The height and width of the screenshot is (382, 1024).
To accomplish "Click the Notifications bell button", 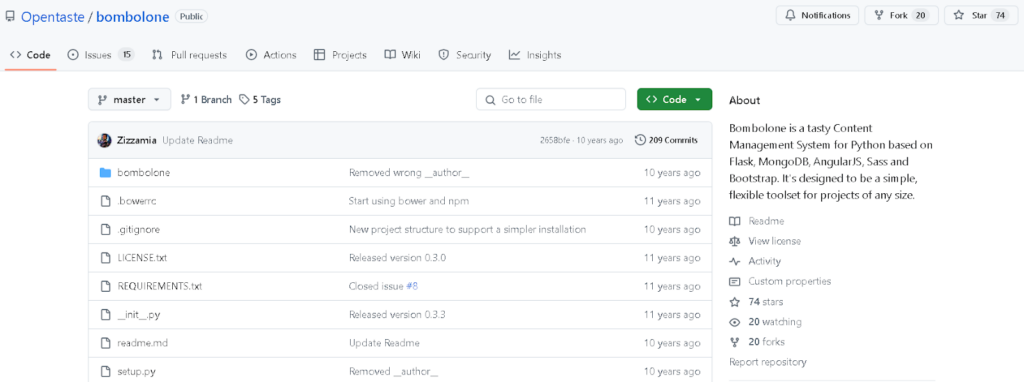I will [x=817, y=16].
